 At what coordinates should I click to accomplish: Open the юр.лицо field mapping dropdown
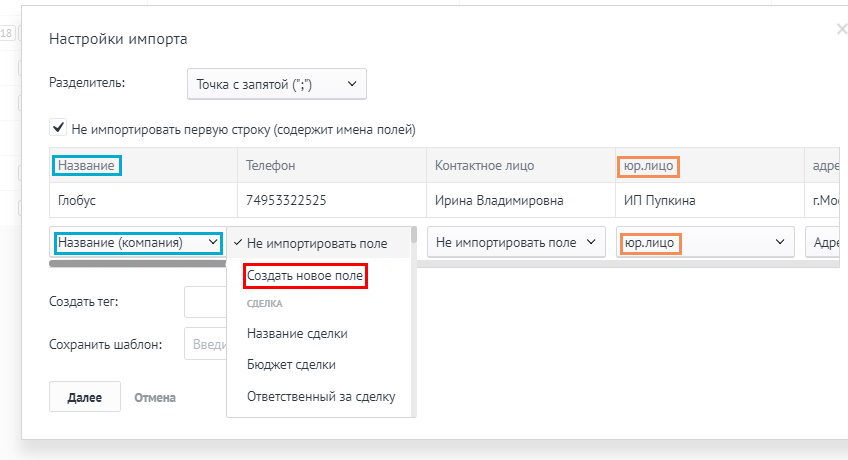pyautogui.click(x=704, y=242)
